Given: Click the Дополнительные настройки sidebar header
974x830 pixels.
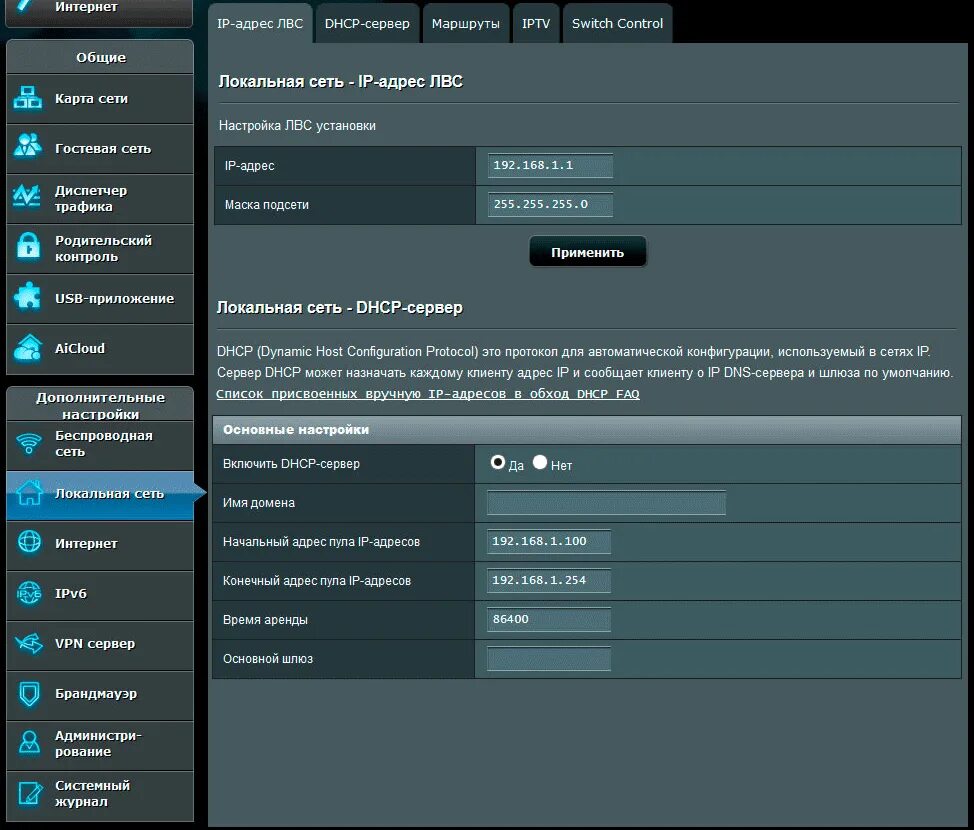Looking at the screenshot, I should pyautogui.click(x=100, y=405).
